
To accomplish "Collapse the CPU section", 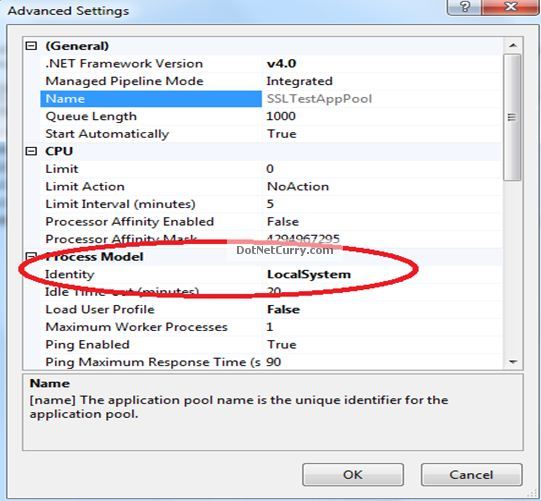I will click(x=31, y=151).
